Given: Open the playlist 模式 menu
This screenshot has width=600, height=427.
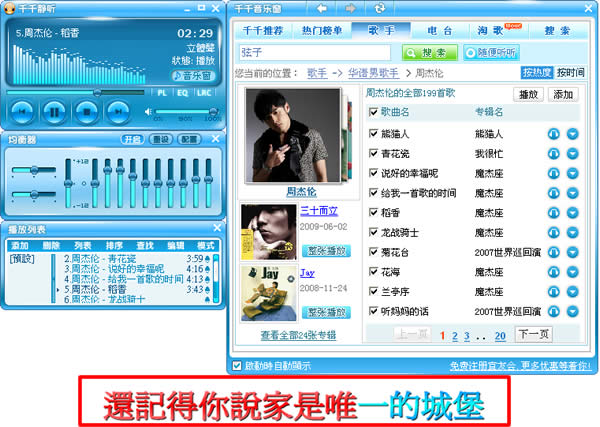Looking at the screenshot, I should (205, 245).
